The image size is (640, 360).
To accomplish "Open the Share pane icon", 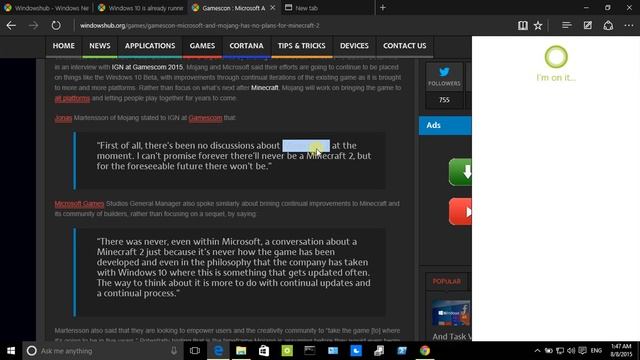I will click(608, 25).
